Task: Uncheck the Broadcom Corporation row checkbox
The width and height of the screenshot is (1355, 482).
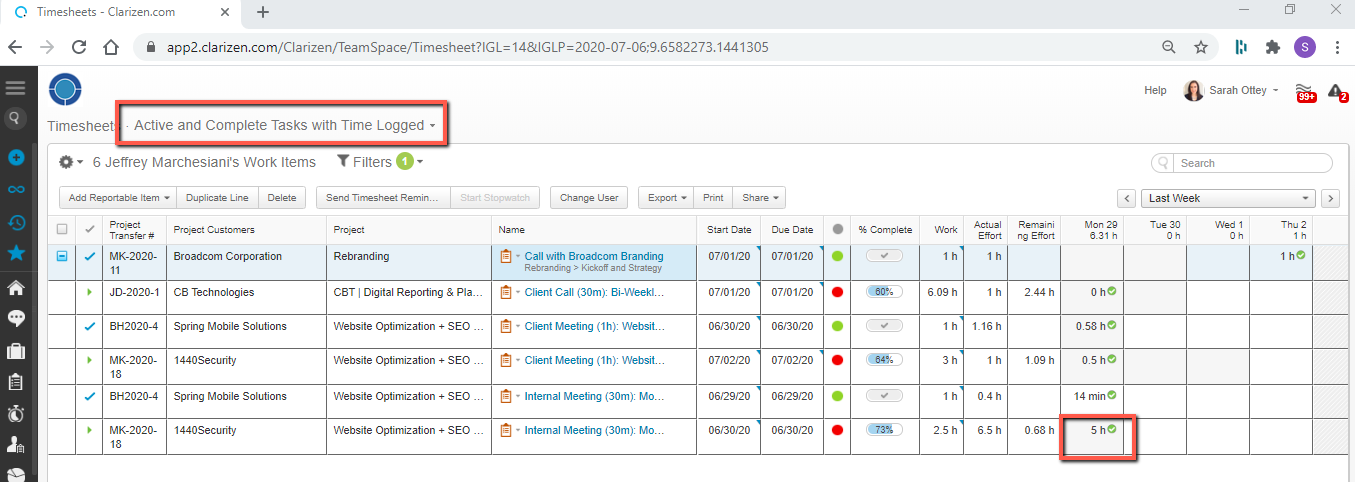Action: pos(63,257)
